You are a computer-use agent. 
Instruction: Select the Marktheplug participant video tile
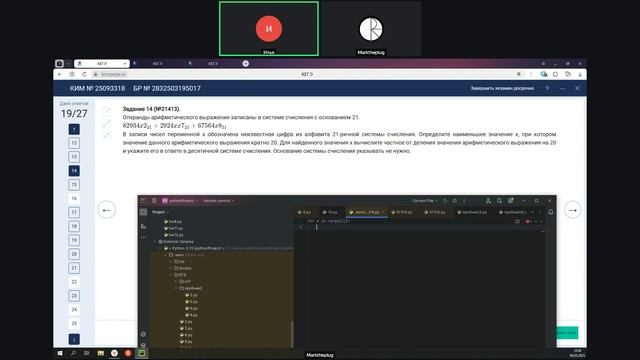pos(371,29)
